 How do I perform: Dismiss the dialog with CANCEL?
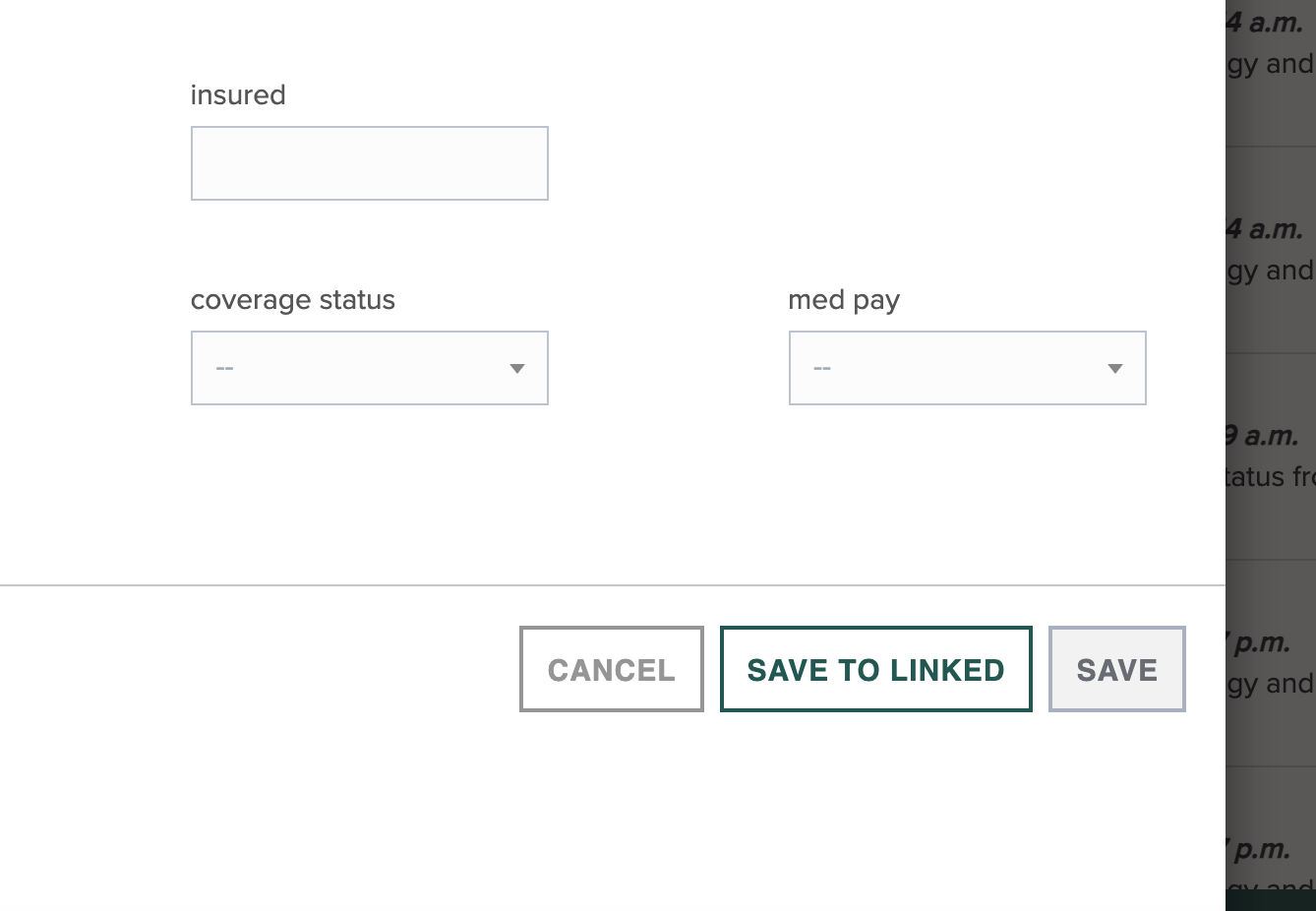click(611, 669)
